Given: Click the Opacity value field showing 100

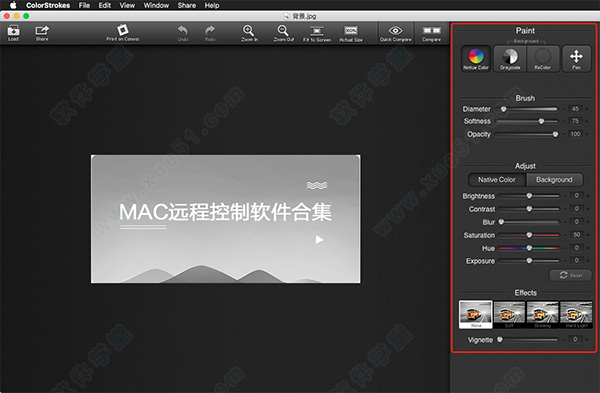Looking at the screenshot, I should (x=575, y=134).
